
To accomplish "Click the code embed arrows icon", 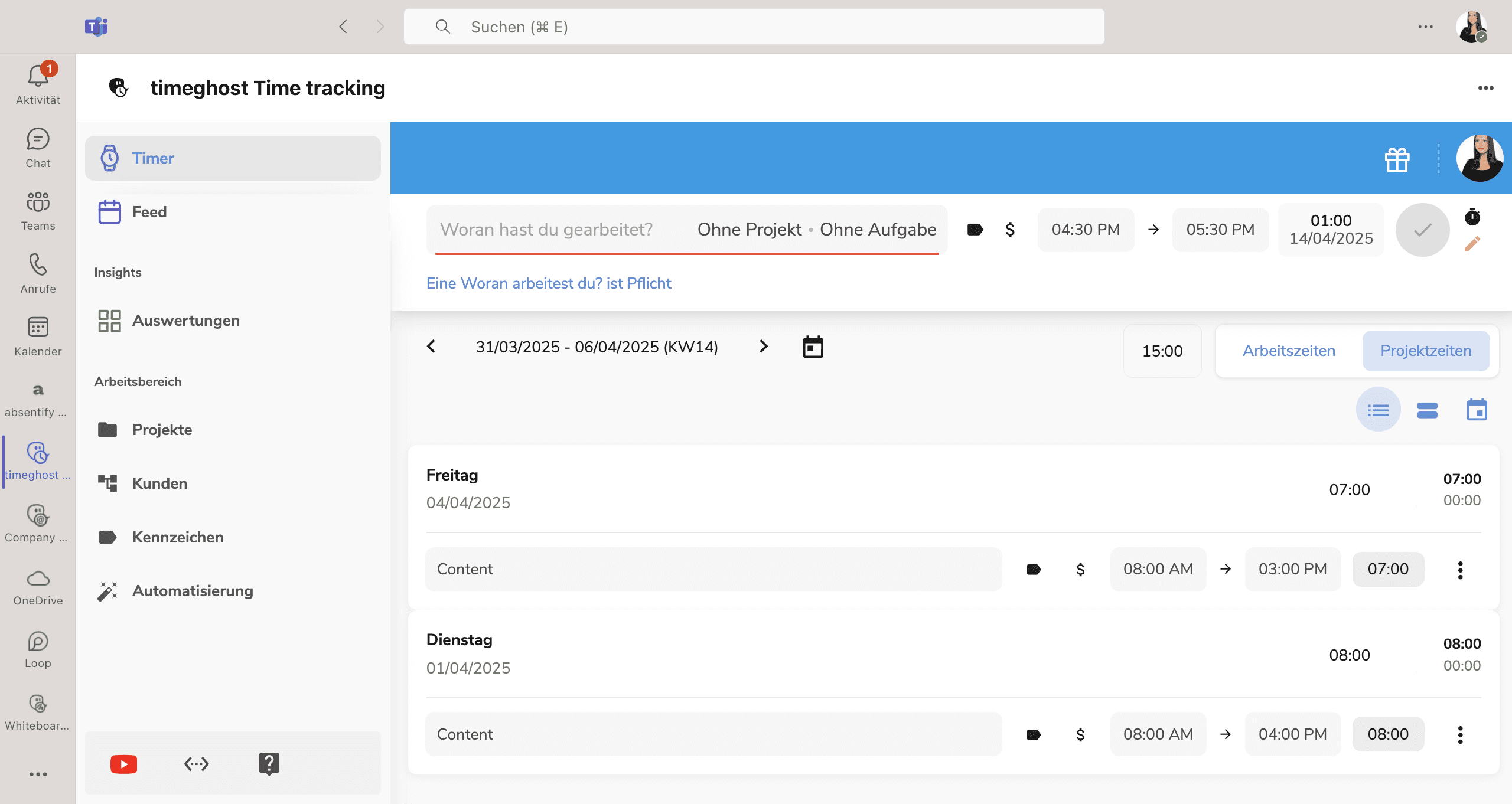I will [196, 764].
